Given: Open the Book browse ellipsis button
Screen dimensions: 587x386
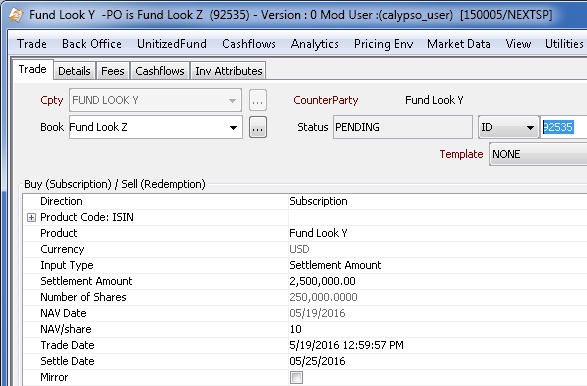Looking at the screenshot, I should (258, 127).
